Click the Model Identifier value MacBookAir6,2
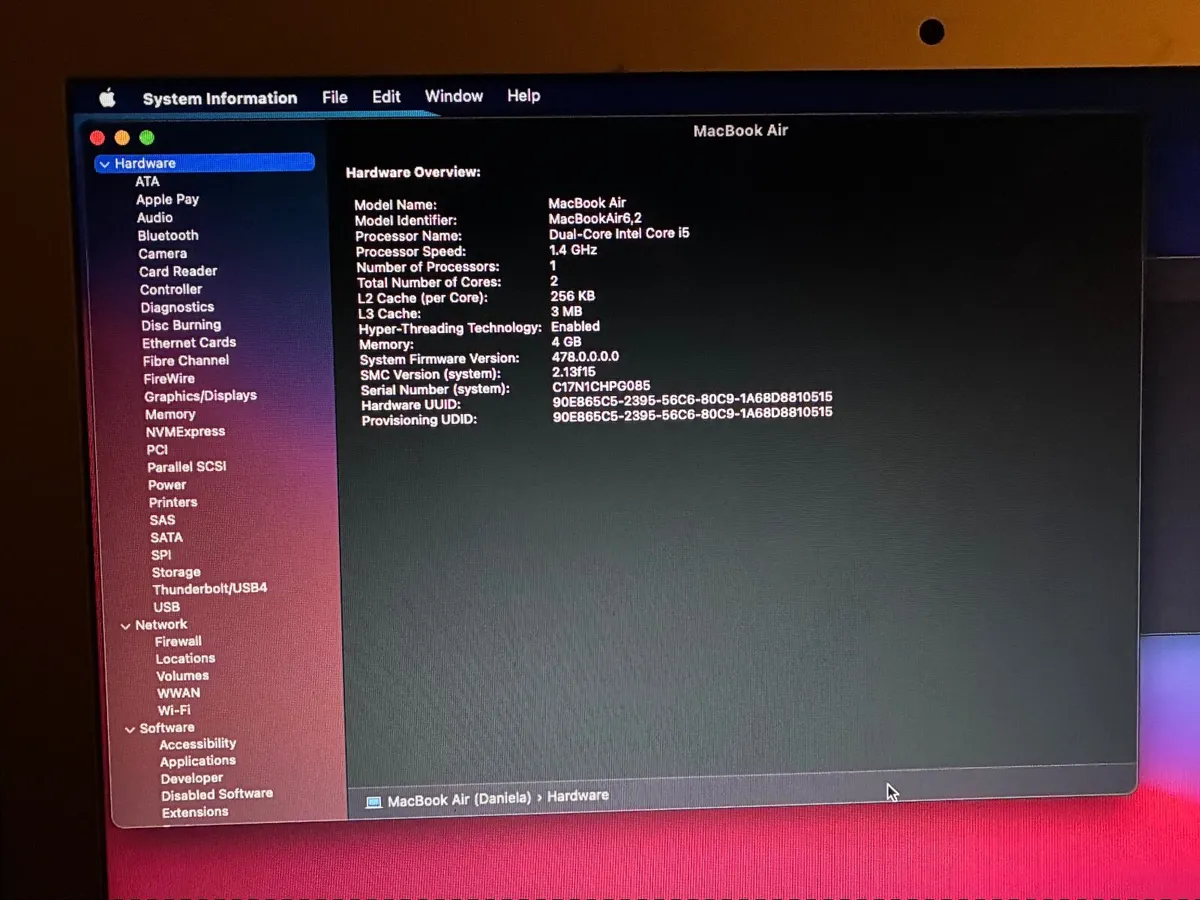This screenshot has width=1200, height=900. [x=595, y=218]
